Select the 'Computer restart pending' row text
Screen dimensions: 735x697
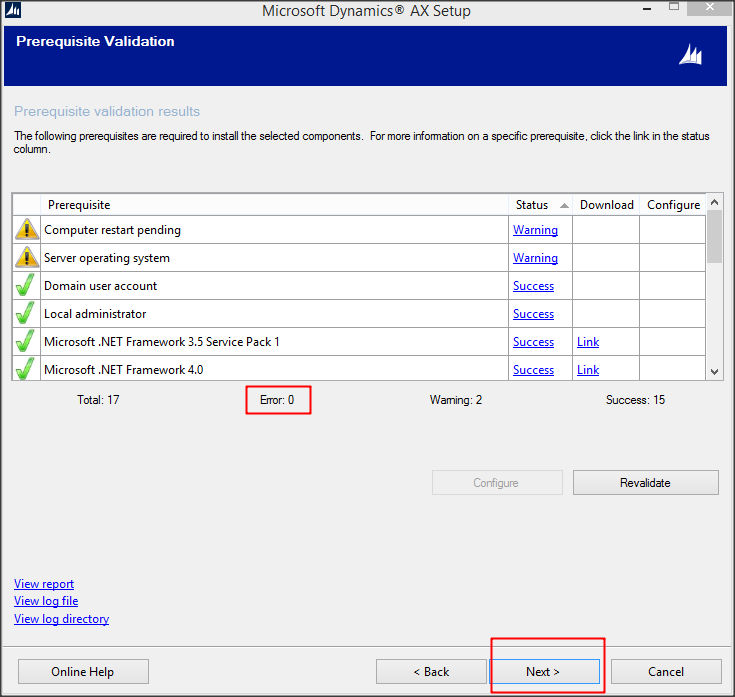click(112, 230)
